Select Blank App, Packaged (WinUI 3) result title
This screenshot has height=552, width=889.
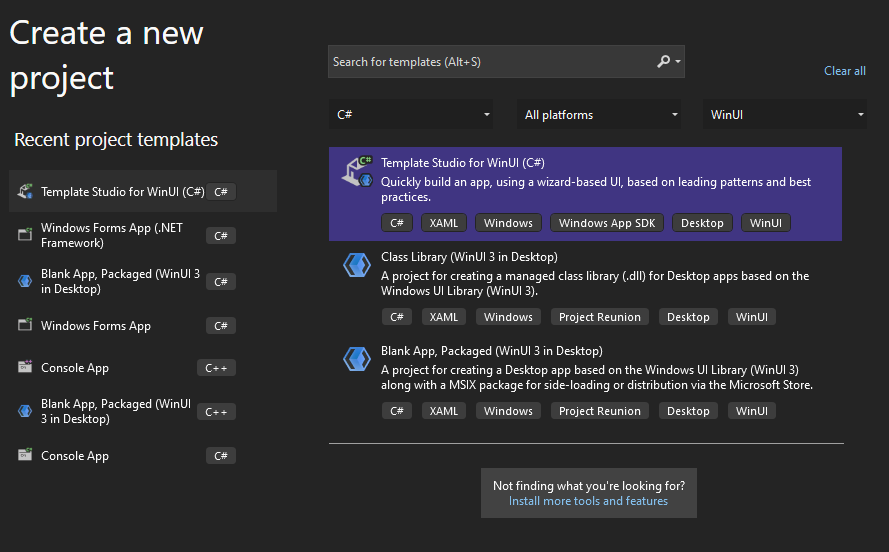coord(492,351)
